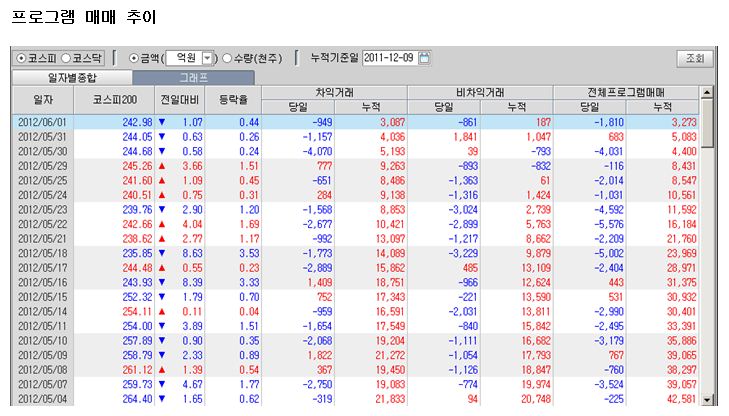729x416 pixels.
Task: Click the 전체프로그램매매 column group header
Action: [x=625, y=92]
